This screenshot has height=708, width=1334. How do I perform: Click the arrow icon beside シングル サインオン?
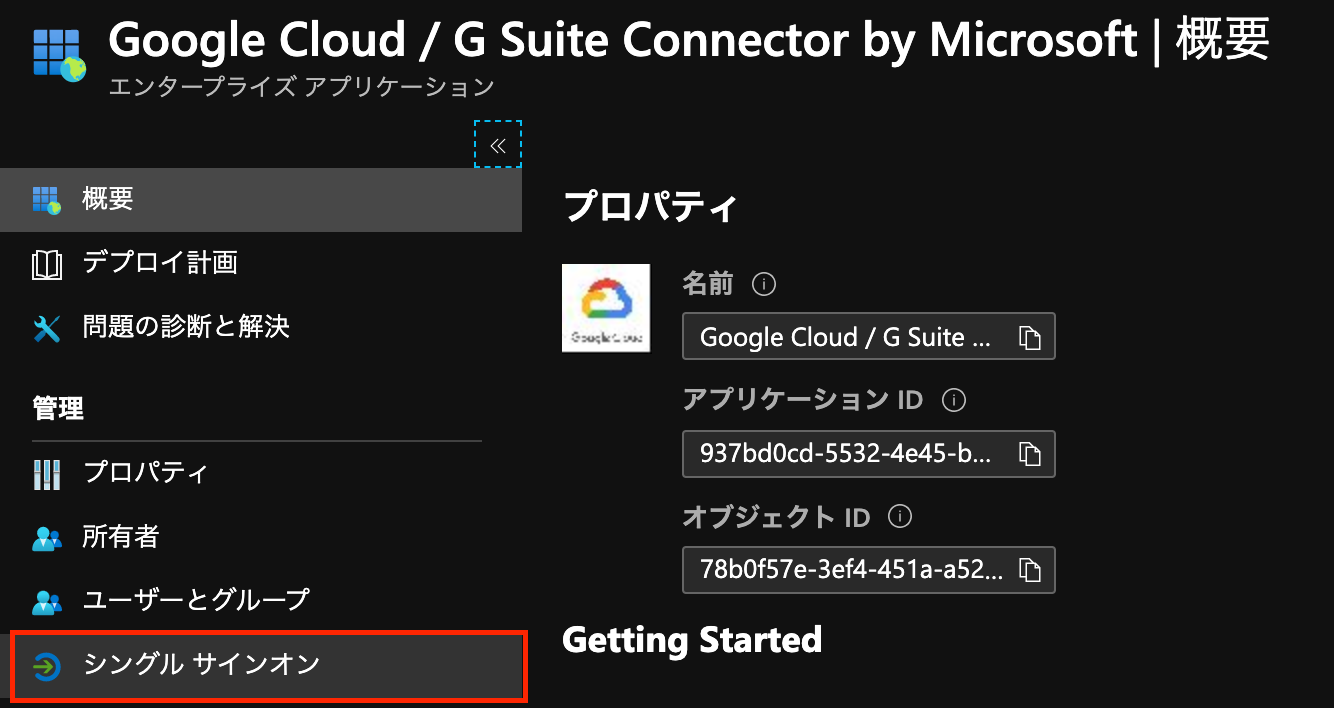[x=45, y=664]
